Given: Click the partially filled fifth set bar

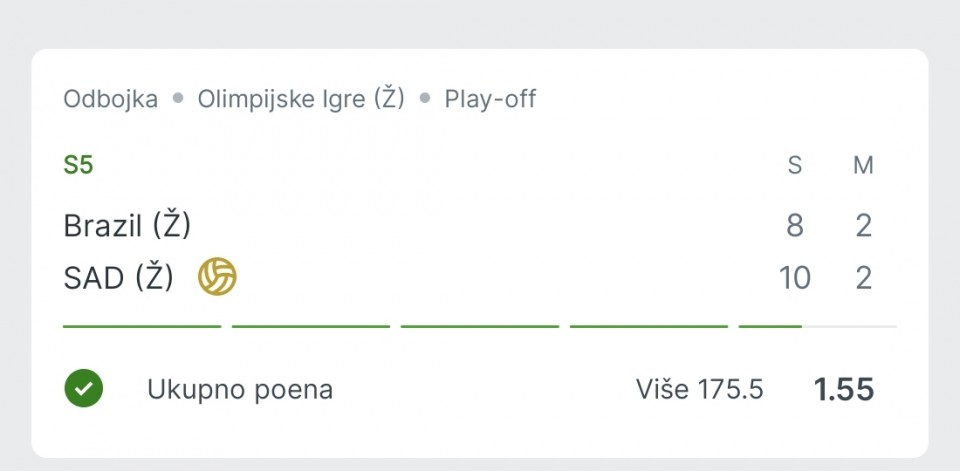Looking at the screenshot, I should click(818, 326).
